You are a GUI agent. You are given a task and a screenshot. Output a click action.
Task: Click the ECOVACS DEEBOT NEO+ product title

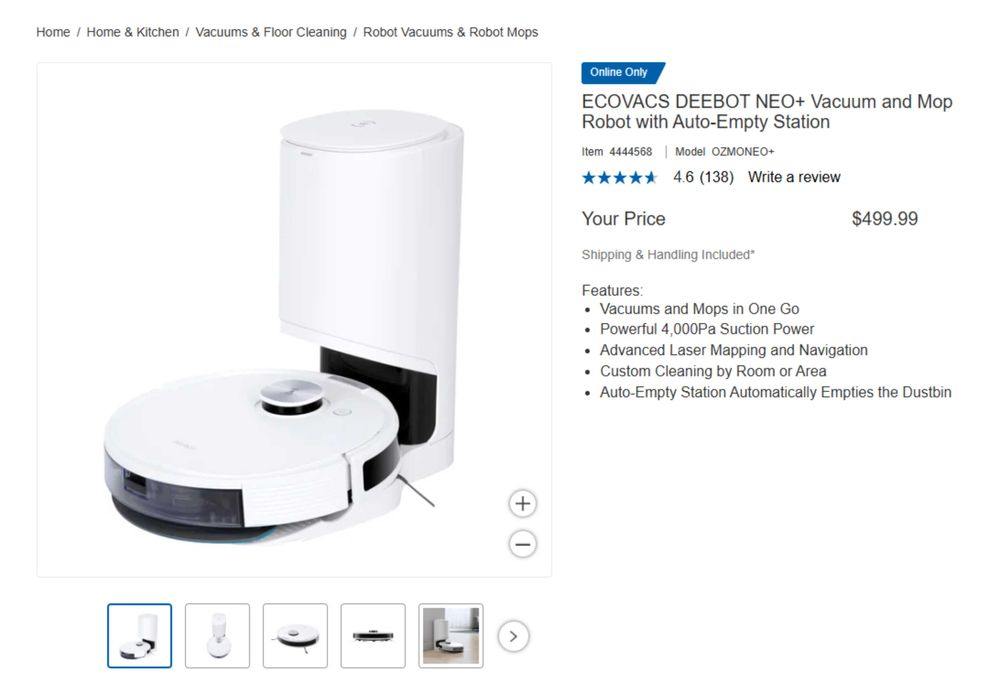tap(767, 112)
